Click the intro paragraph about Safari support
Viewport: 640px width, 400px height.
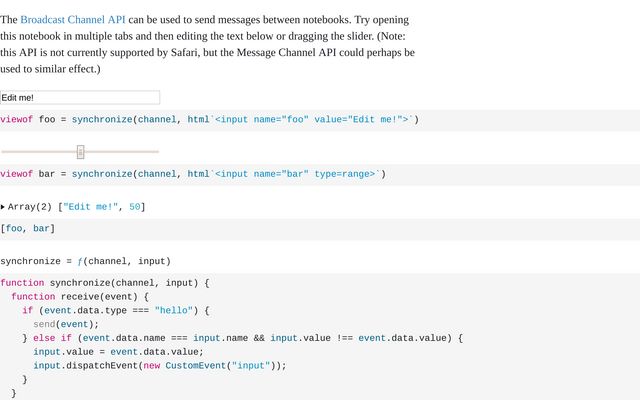point(207,52)
